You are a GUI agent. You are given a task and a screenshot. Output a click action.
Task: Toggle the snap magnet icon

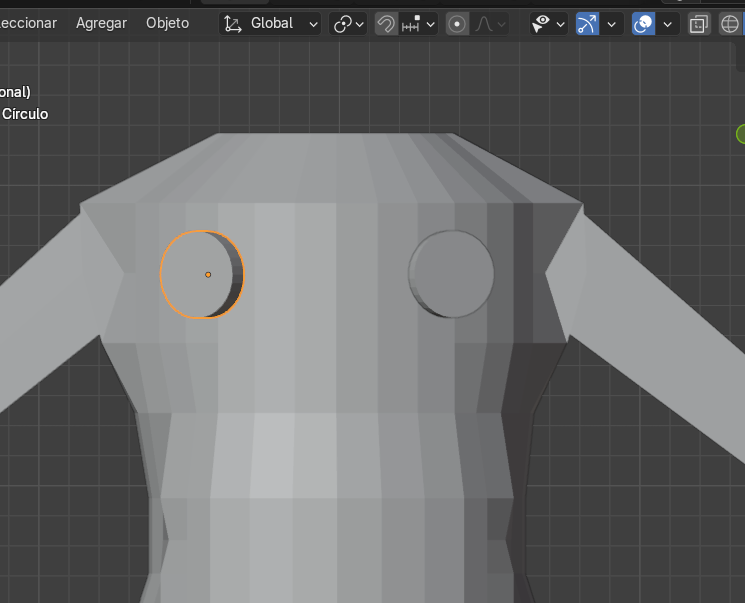(386, 23)
